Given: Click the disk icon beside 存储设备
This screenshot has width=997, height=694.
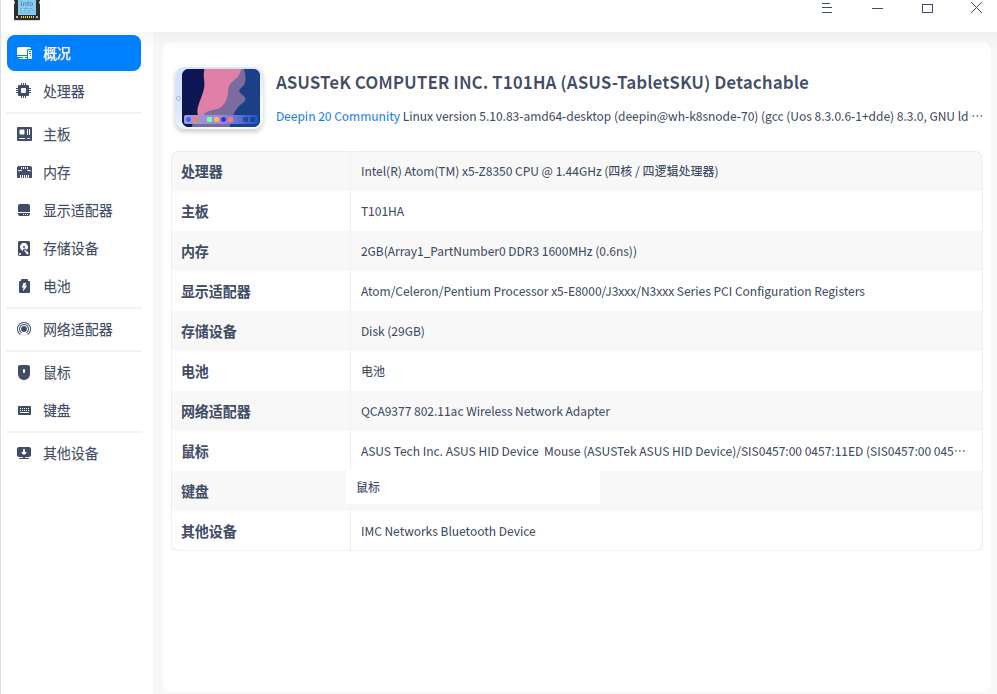Looking at the screenshot, I should click(24, 249).
